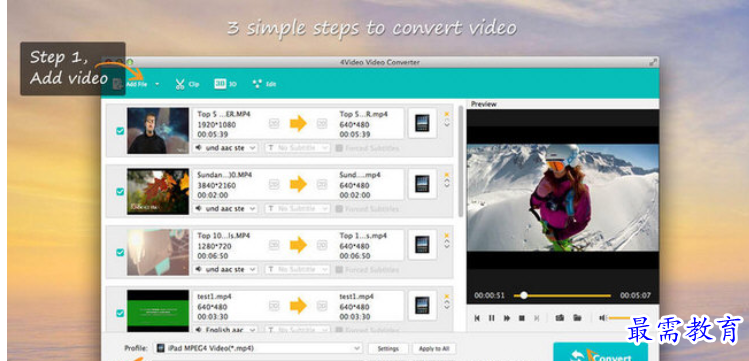Image resolution: width=749 pixels, height=361 pixels.
Task: Open No Subtitle dropdown for Top 10...ls.MP4
Action: (298, 269)
